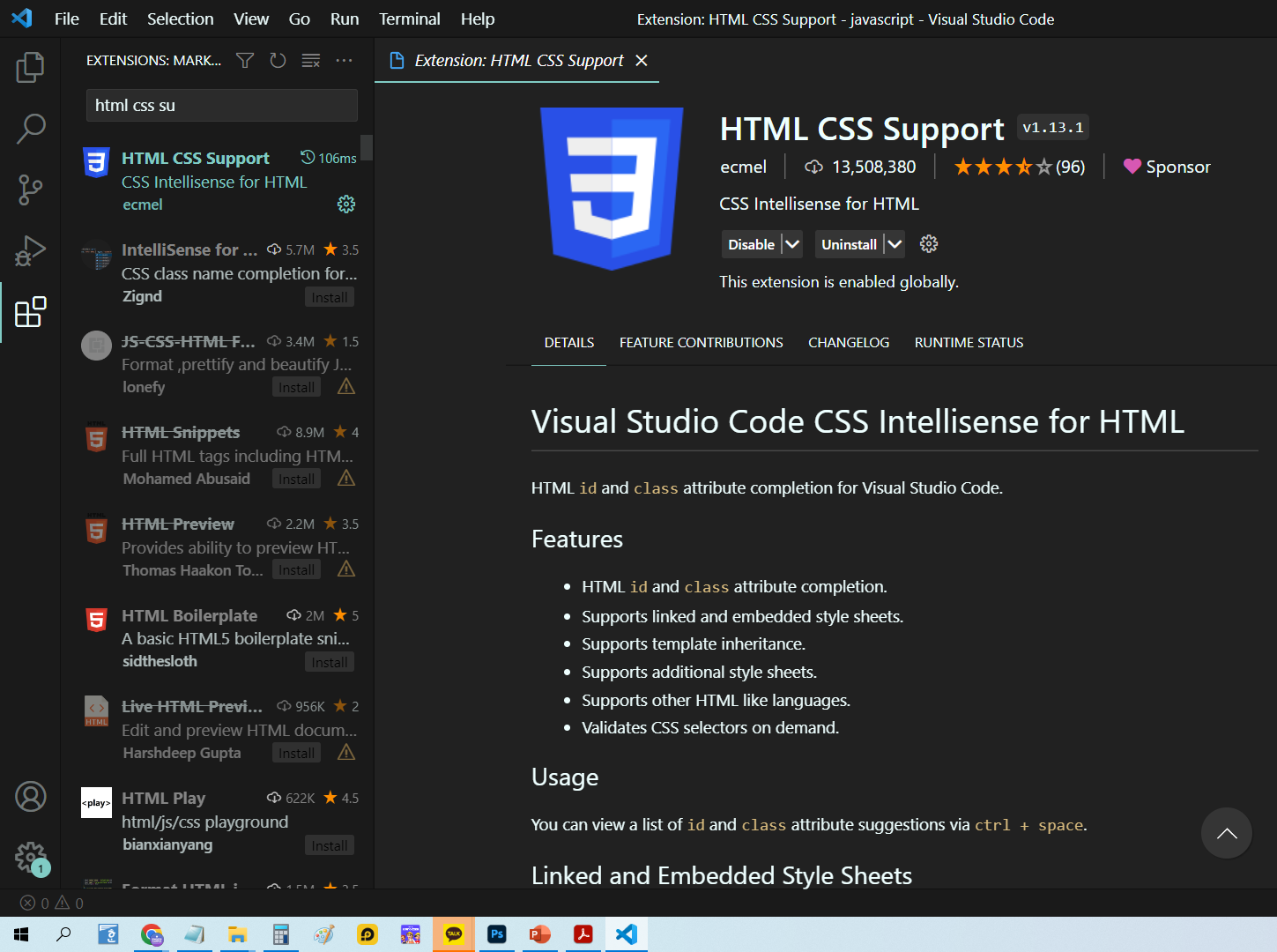
Task: Open the Search view in activity bar
Action: pyautogui.click(x=30, y=129)
